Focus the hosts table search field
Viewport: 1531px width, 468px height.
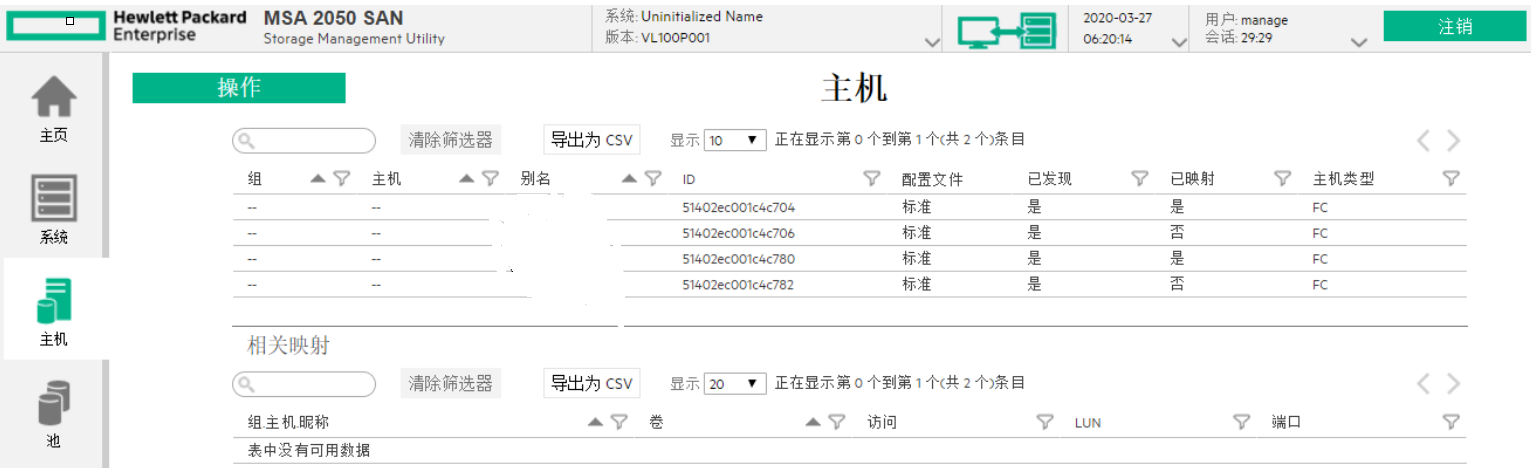(x=304, y=141)
